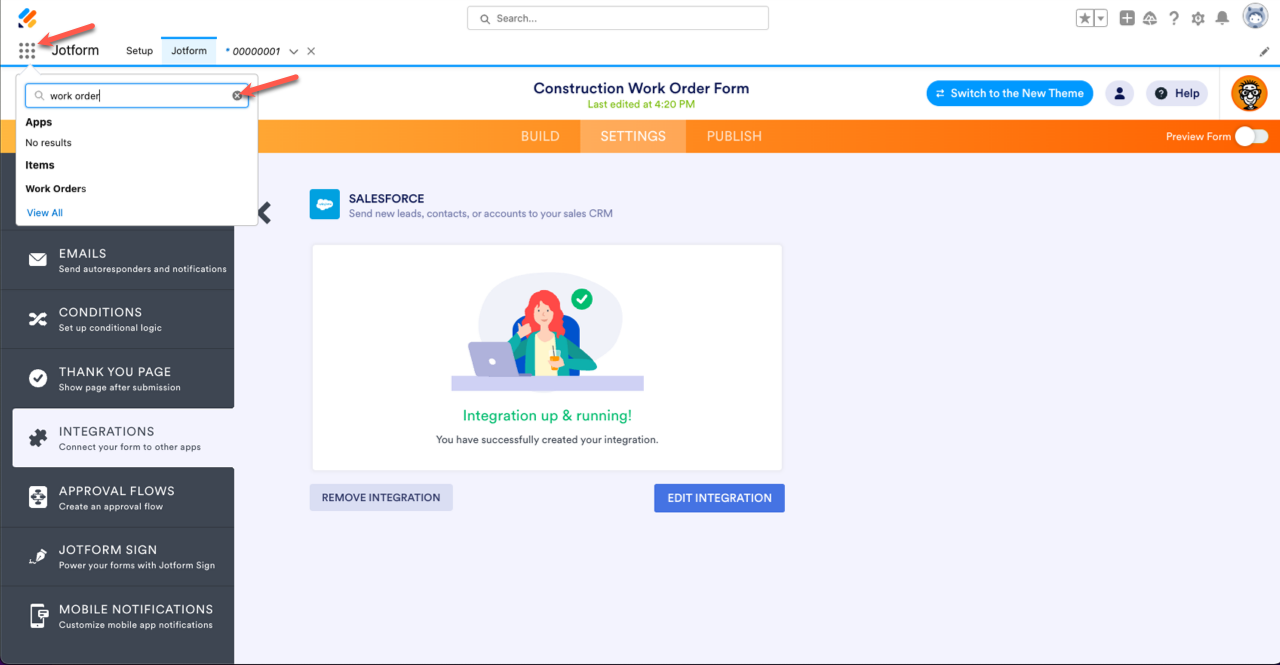
Task: Toggle the Preview Form switch
Action: point(1251,137)
